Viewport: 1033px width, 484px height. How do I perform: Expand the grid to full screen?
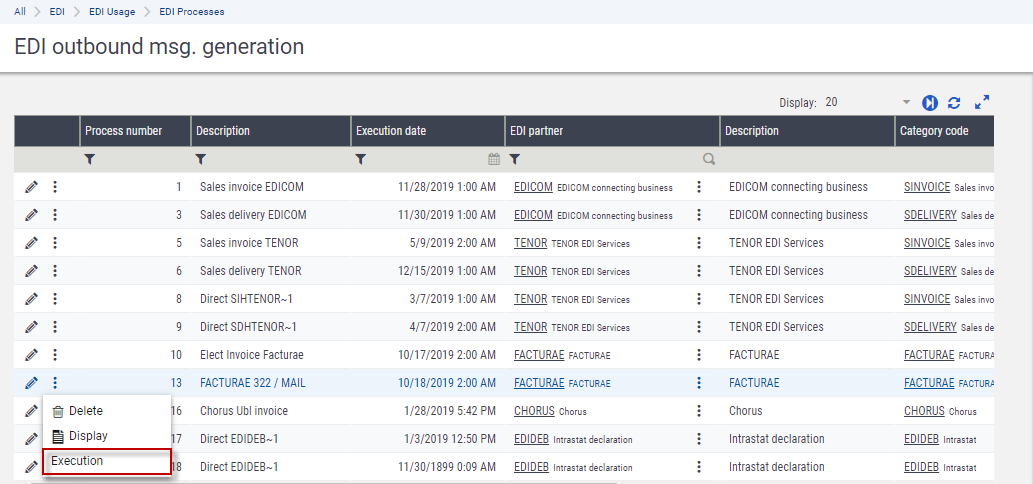pyautogui.click(x=981, y=102)
